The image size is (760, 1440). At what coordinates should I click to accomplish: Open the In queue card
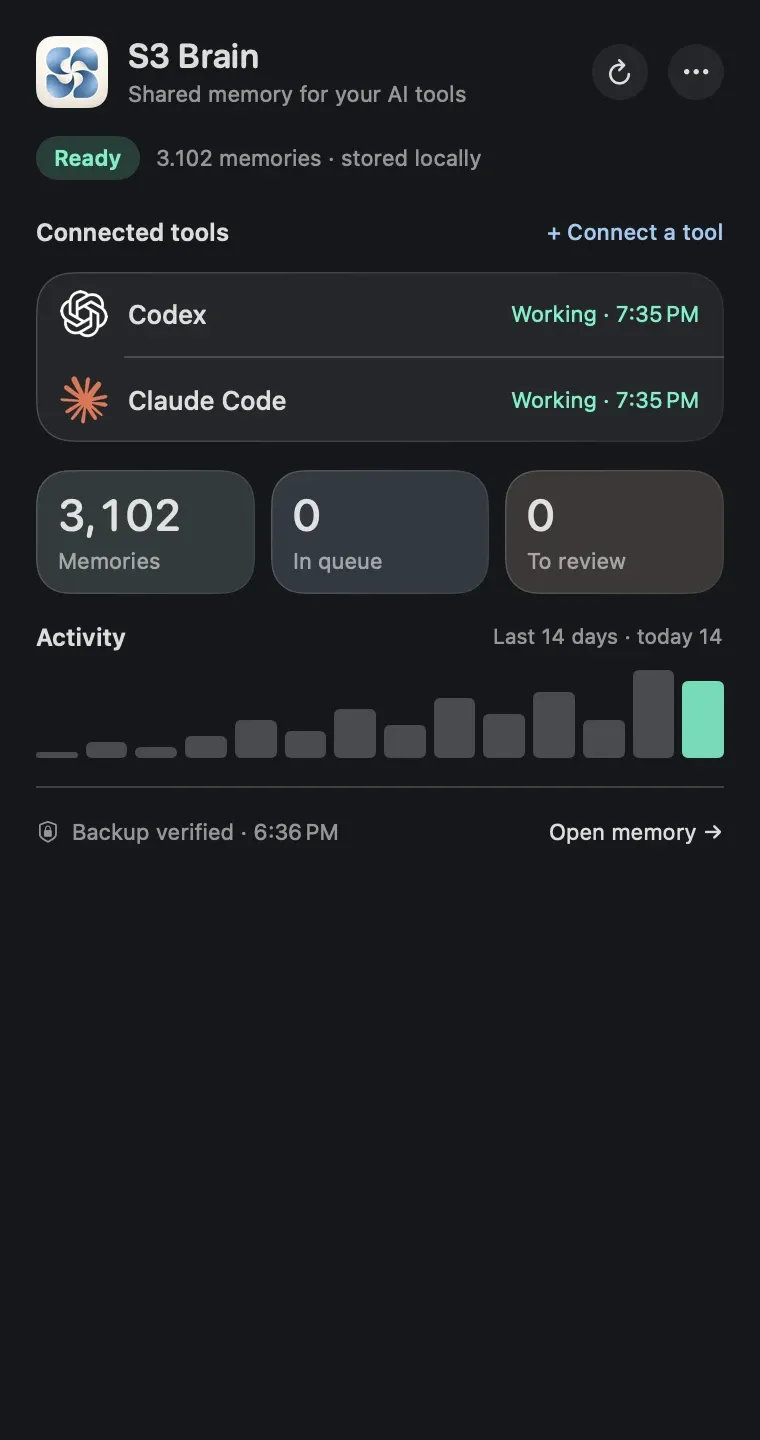[x=380, y=532]
